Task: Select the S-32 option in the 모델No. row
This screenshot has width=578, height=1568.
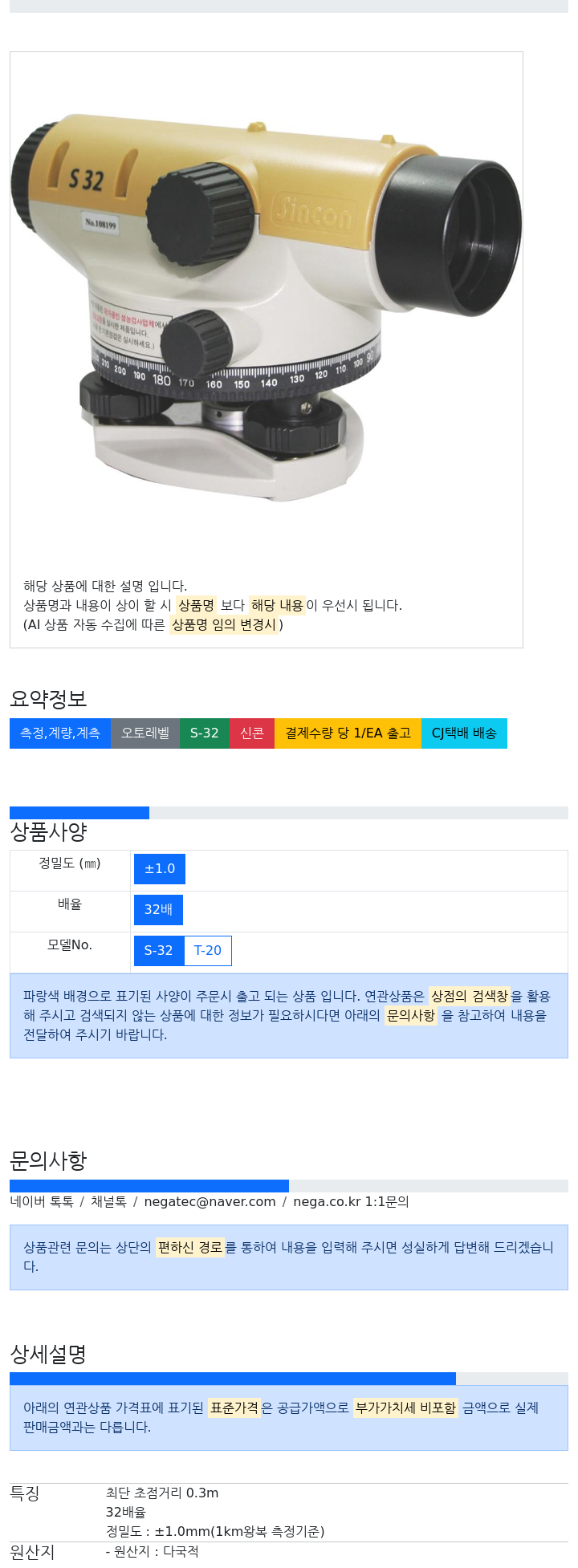Action: pyautogui.click(x=158, y=951)
